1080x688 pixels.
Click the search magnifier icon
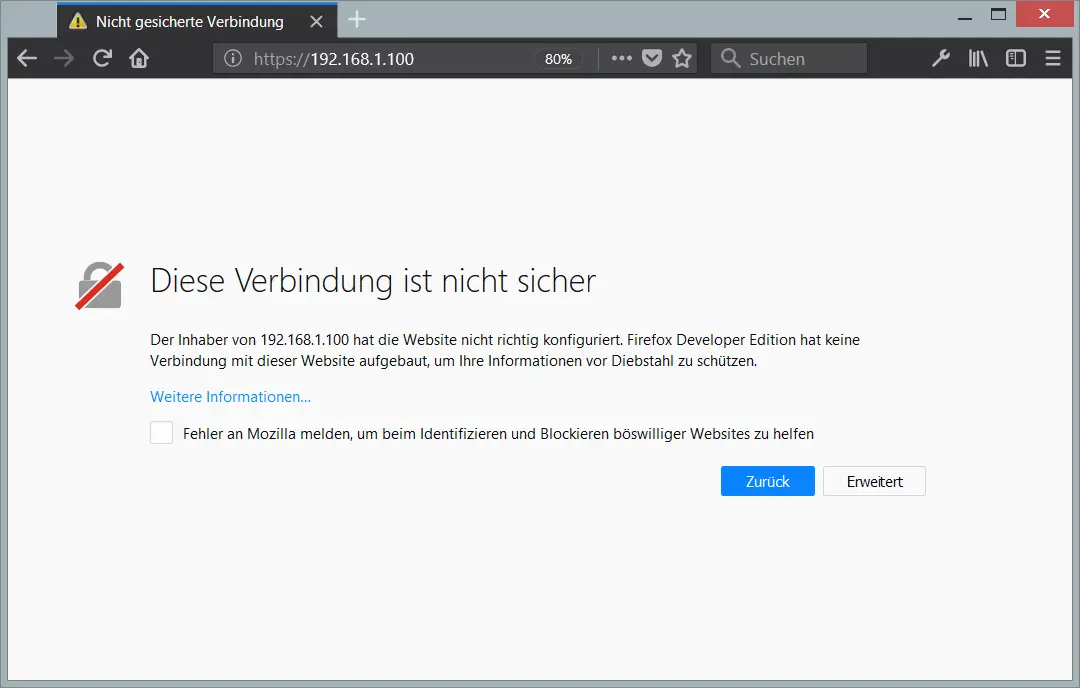tap(730, 59)
